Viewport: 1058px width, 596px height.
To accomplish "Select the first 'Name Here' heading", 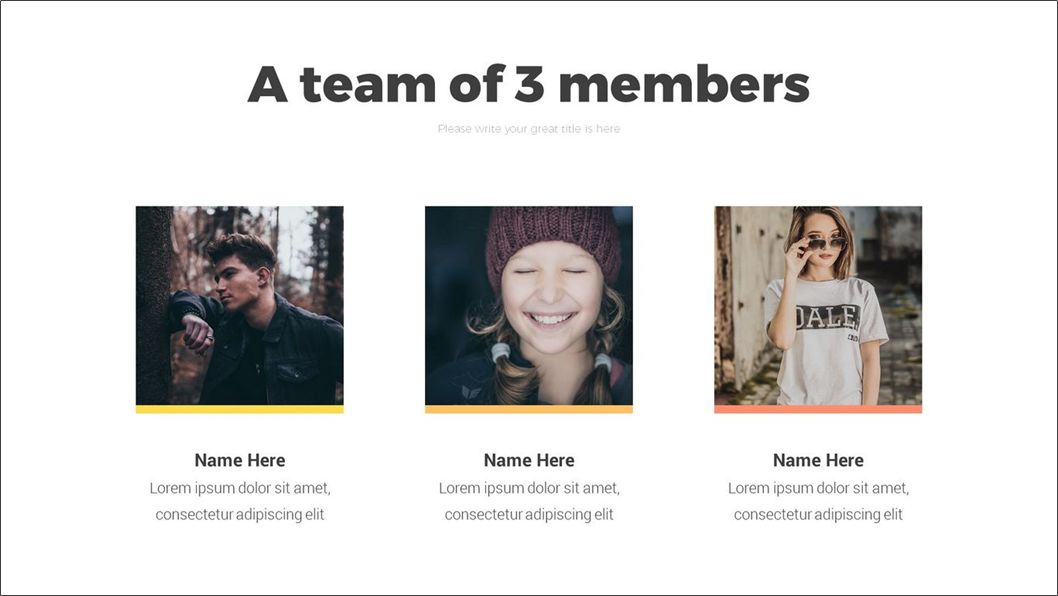I will click(240, 460).
